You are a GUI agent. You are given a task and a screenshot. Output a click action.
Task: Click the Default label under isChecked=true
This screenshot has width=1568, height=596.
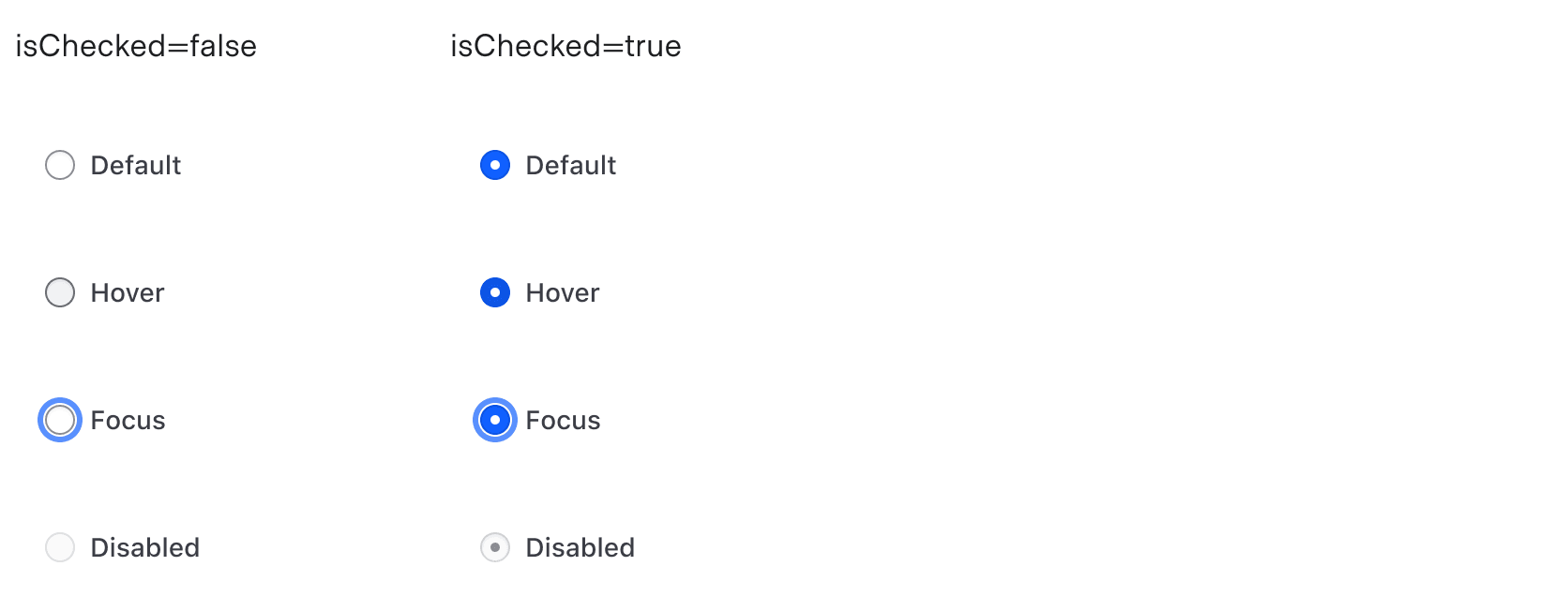(x=571, y=166)
